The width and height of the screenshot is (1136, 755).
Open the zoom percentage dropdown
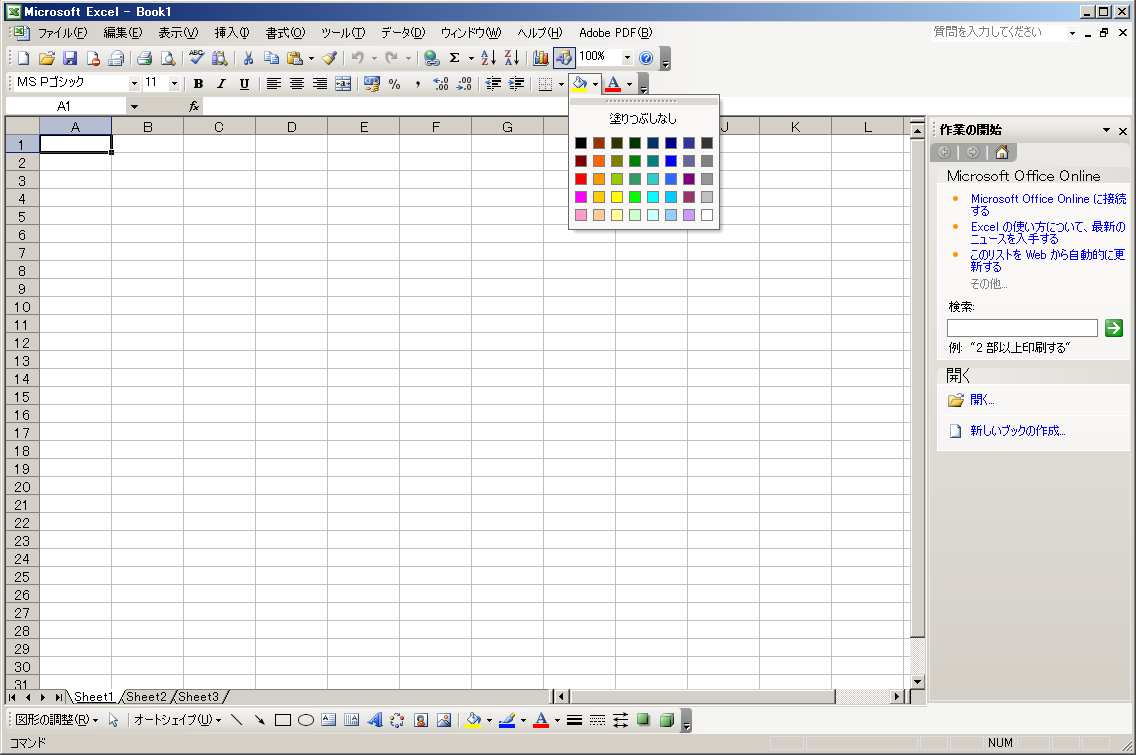[627, 58]
